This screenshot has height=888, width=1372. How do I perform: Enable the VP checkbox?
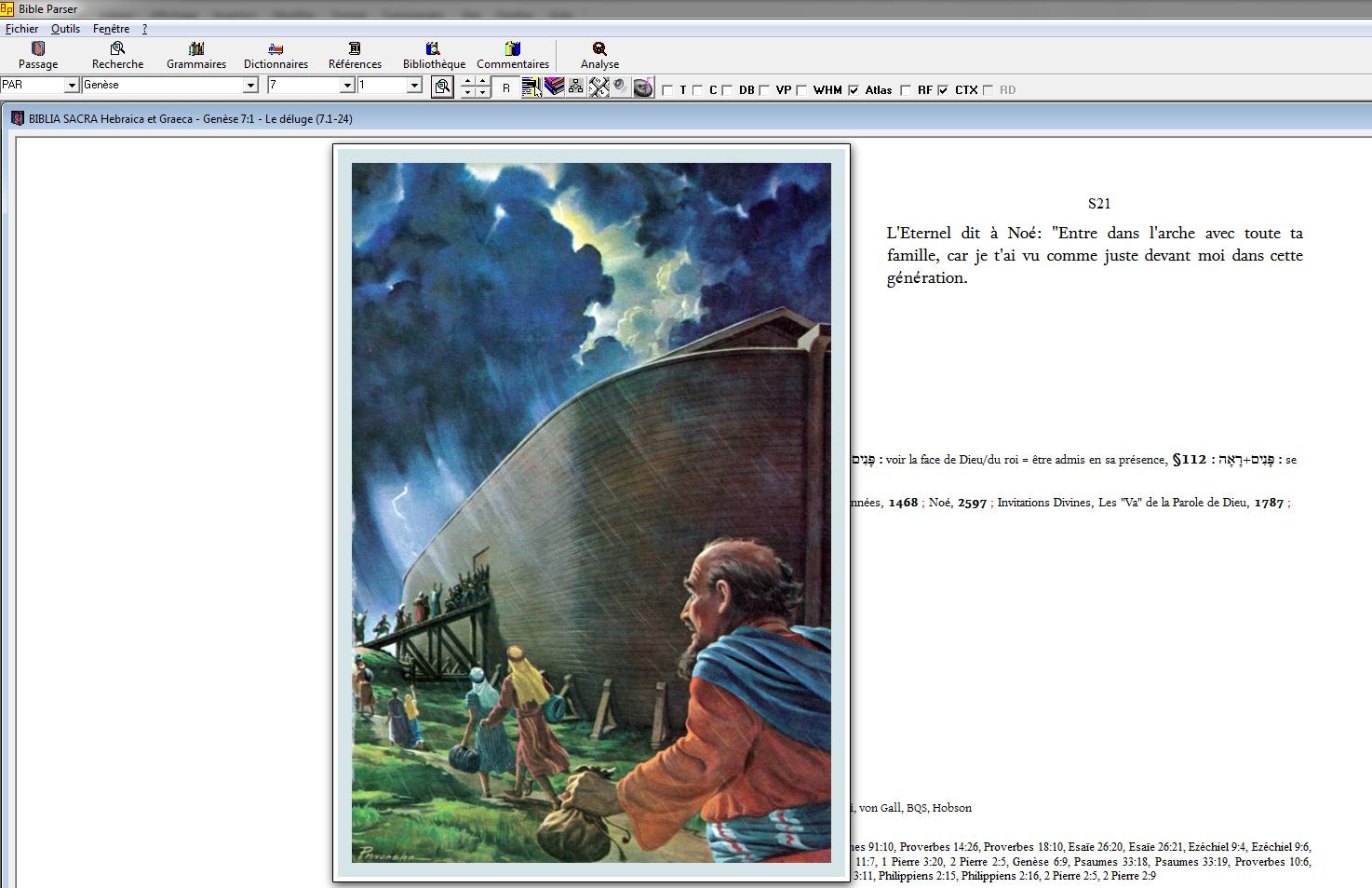(x=764, y=90)
